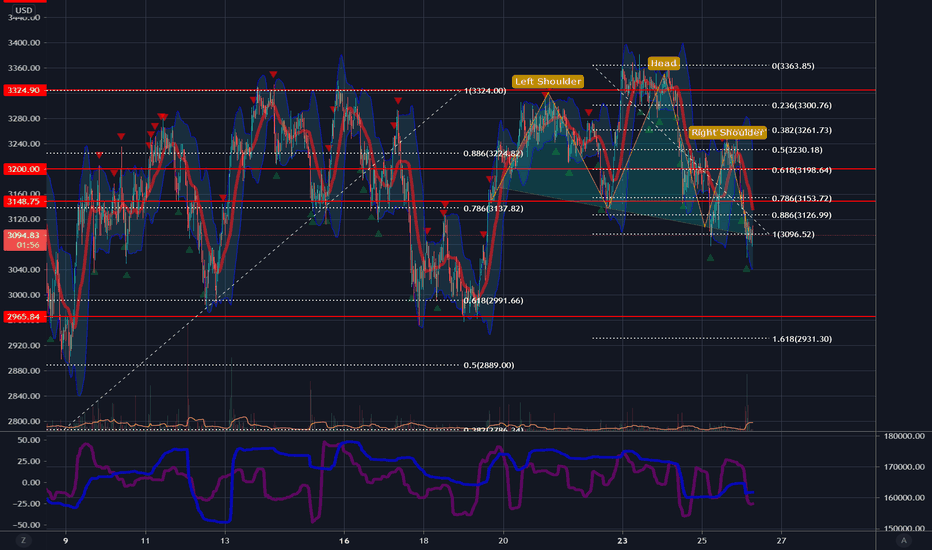Click the 3400.00 price scale value
932x550 pixels.
tap(24, 43)
